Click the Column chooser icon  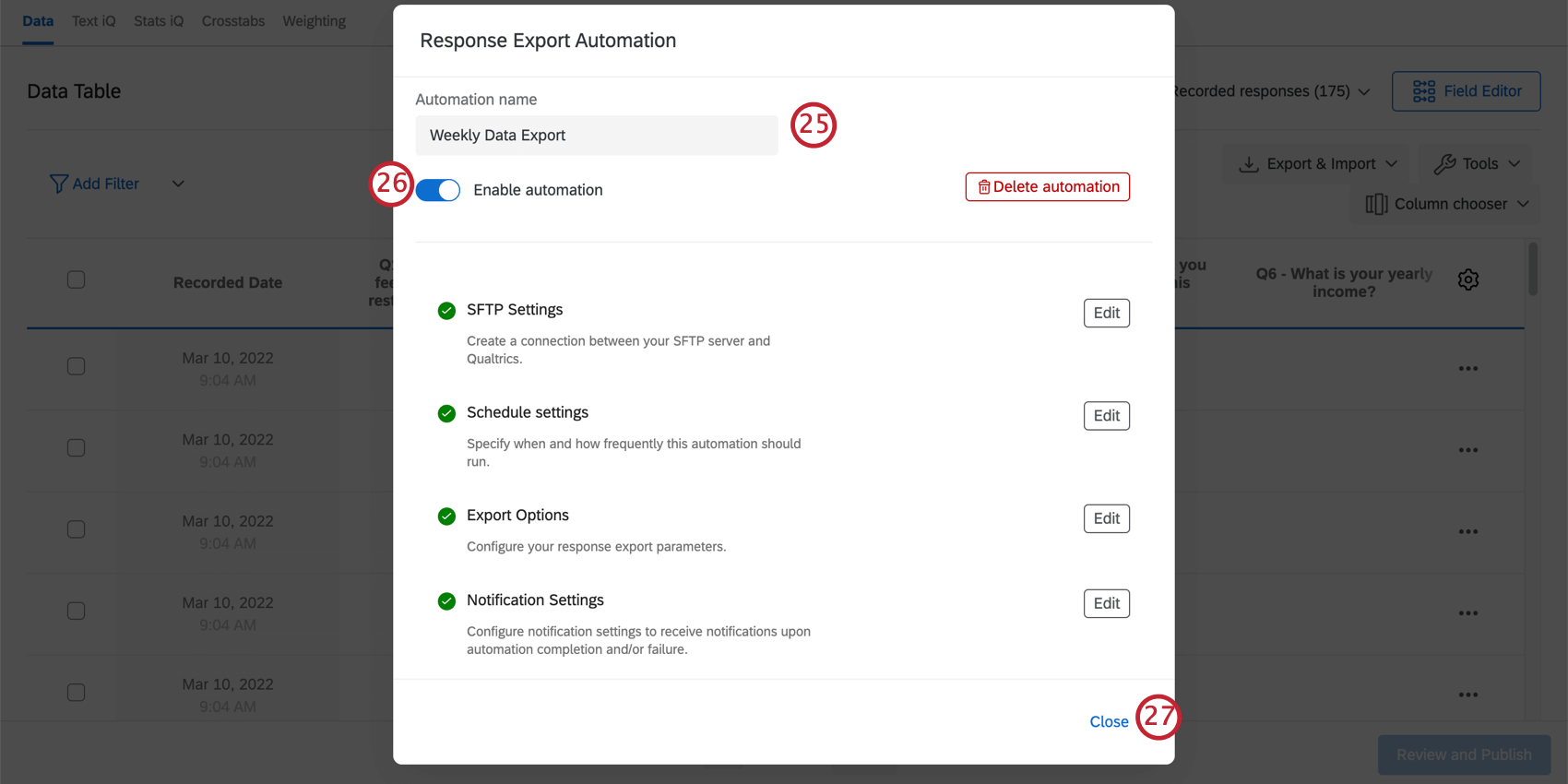point(1376,204)
